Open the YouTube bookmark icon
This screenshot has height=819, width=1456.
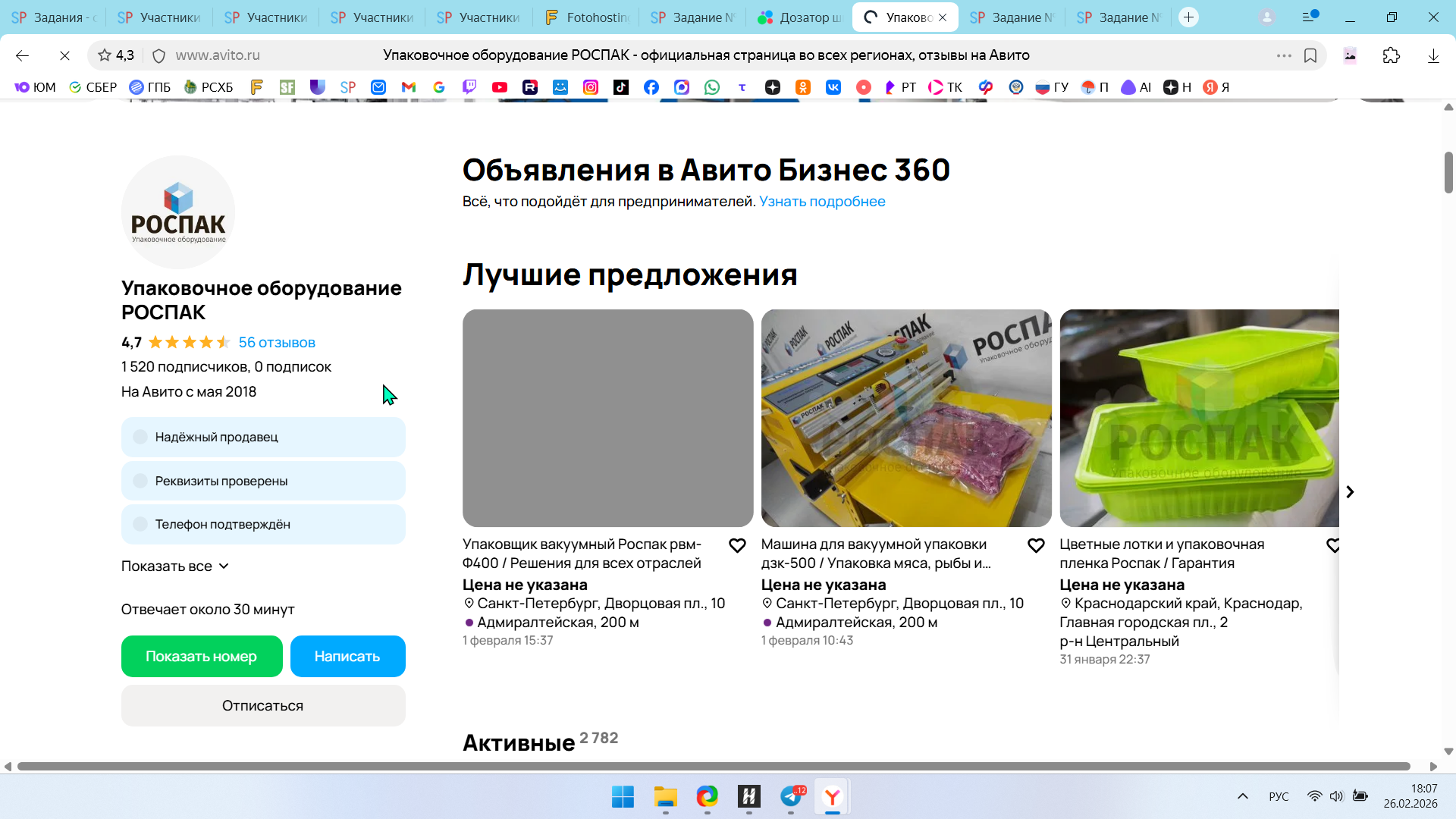tap(499, 87)
